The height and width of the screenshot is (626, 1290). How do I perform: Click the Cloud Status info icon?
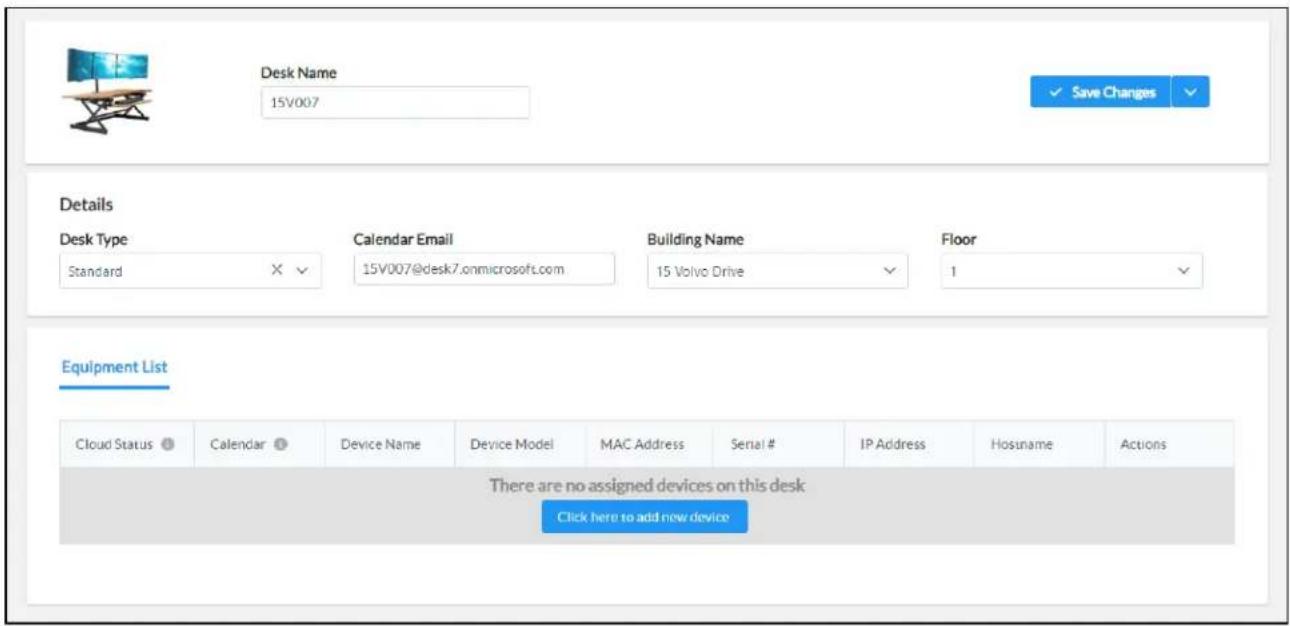[168, 444]
